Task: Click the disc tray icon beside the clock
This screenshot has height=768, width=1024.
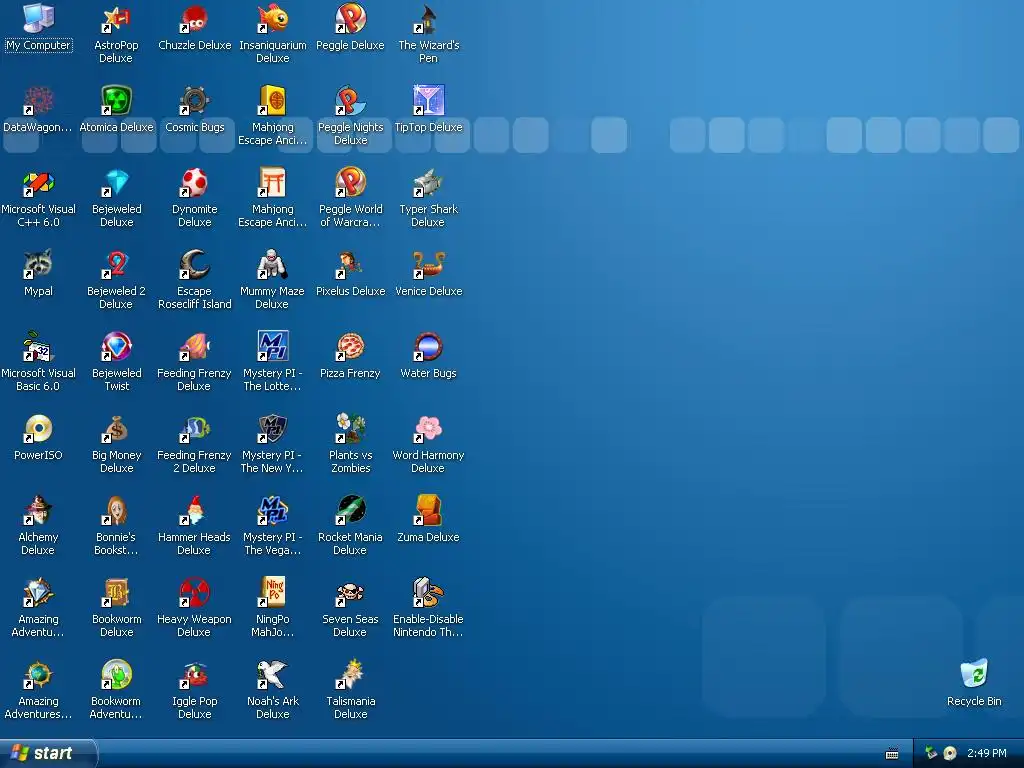Action: 950,753
